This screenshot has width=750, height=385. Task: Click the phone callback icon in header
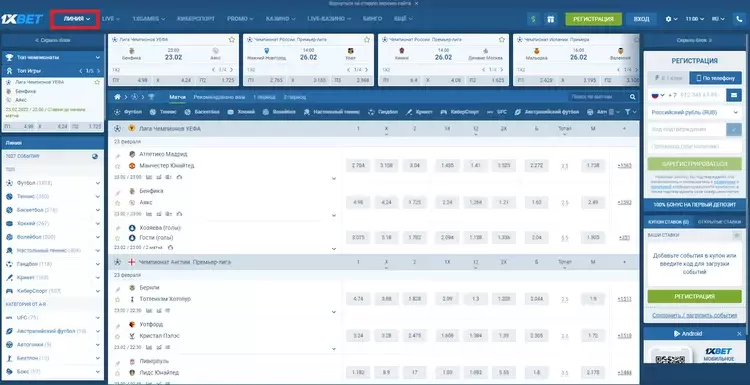coord(740,19)
